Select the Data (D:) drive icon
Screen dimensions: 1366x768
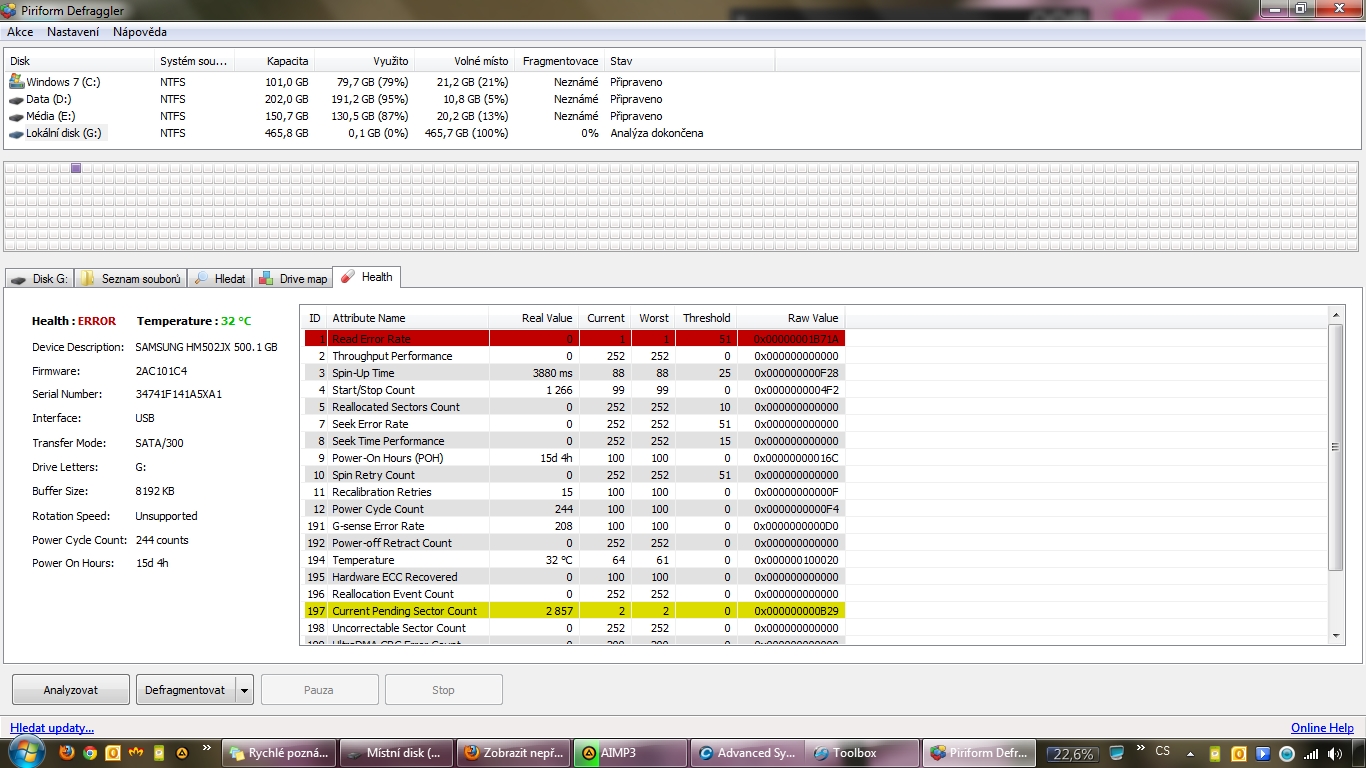16,99
